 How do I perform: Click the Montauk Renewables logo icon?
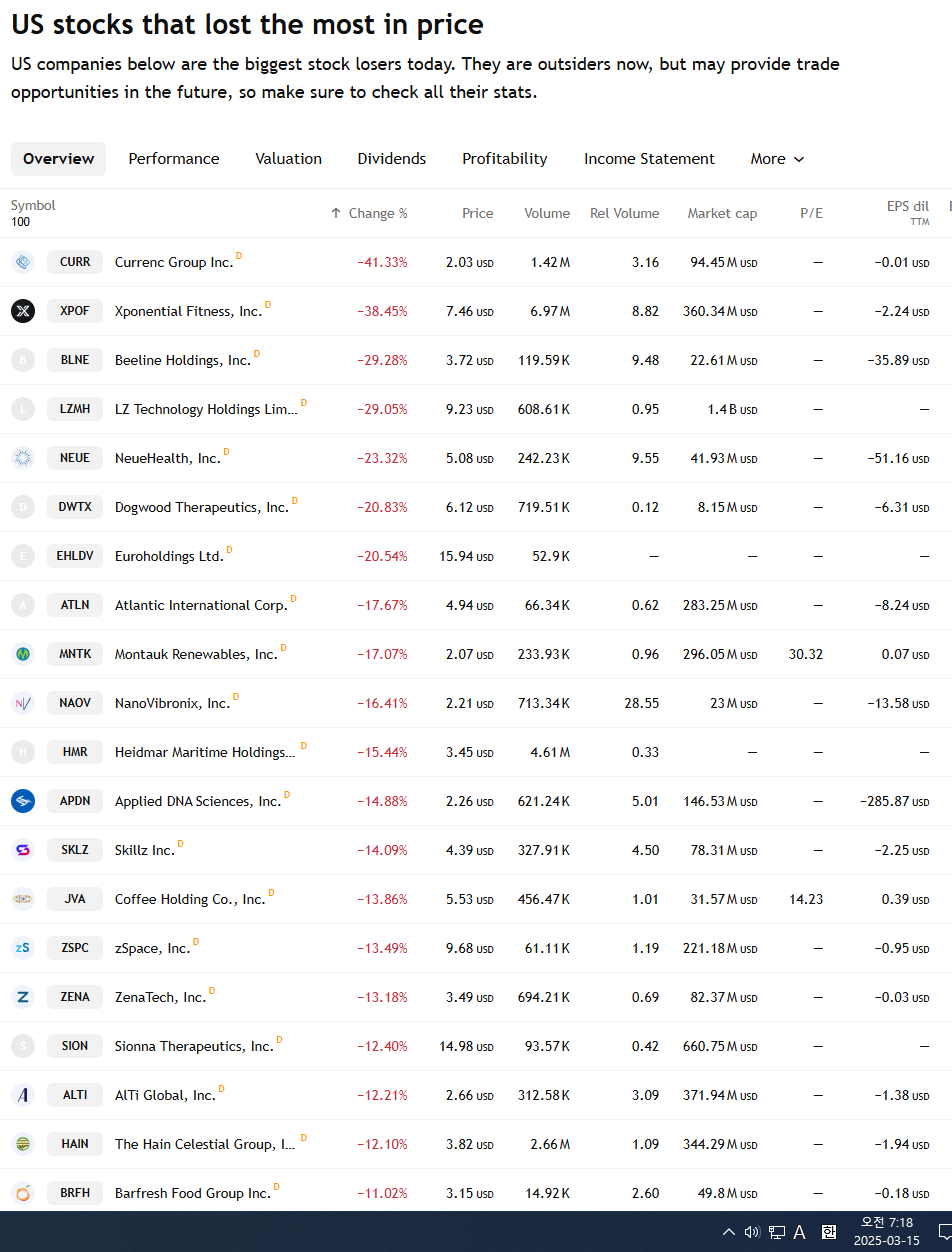[x=23, y=654]
